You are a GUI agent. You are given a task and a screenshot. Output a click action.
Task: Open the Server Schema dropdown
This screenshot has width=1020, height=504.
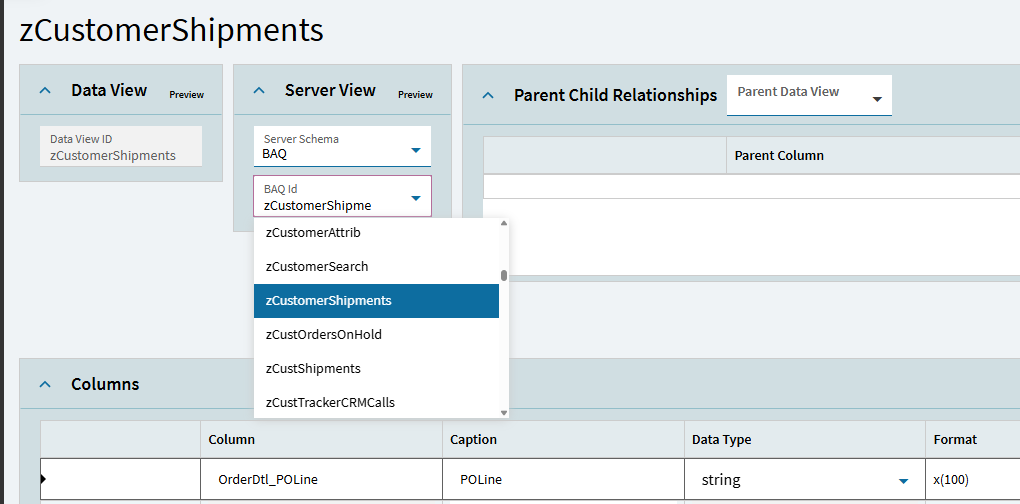point(416,151)
